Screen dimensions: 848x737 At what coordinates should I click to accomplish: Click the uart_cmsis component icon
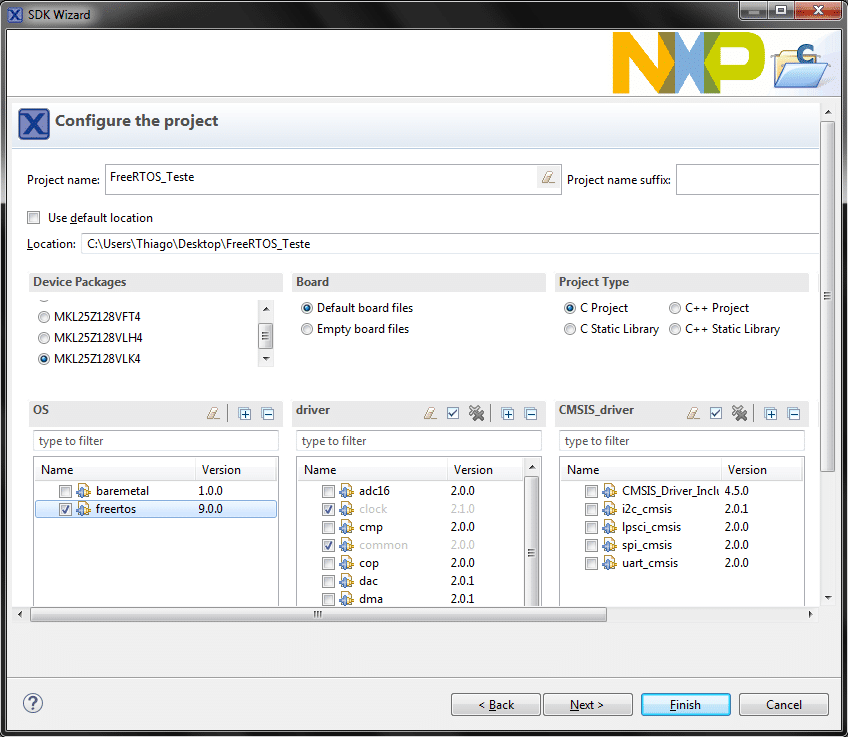609,563
